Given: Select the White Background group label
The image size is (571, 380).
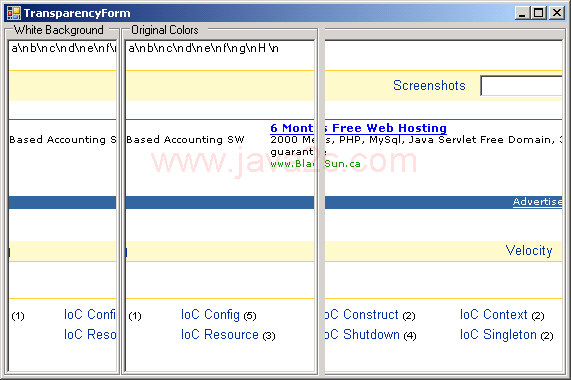Looking at the screenshot, I should (59, 30).
